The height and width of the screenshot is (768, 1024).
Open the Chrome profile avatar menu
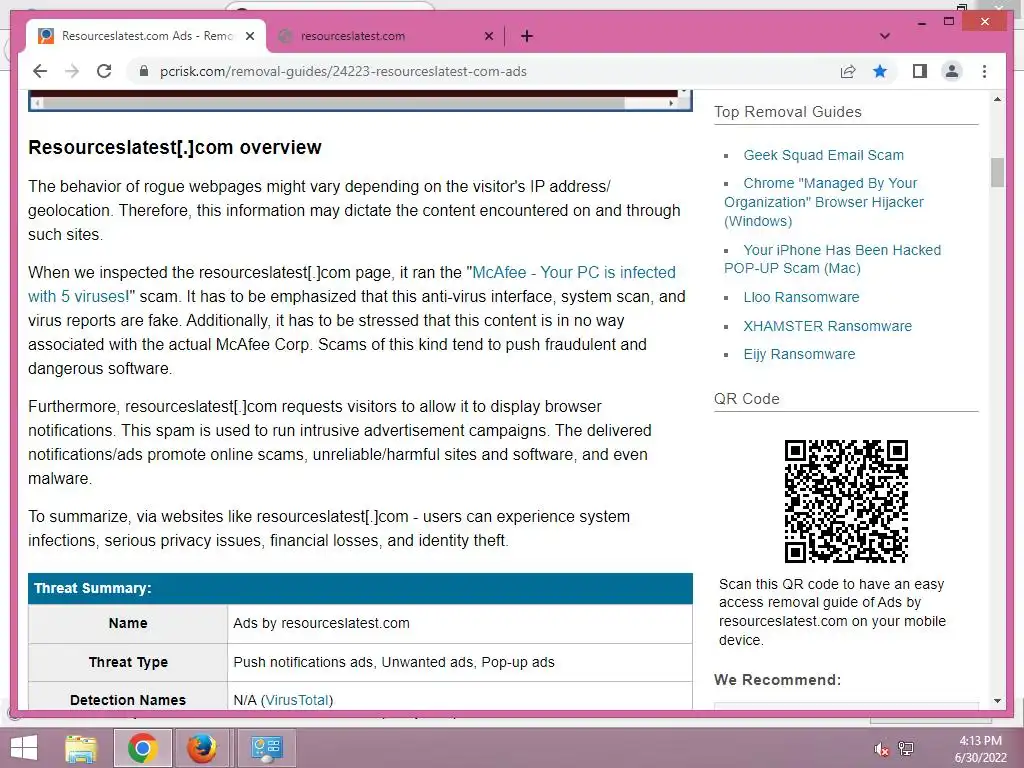pyautogui.click(x=952, y=71)
